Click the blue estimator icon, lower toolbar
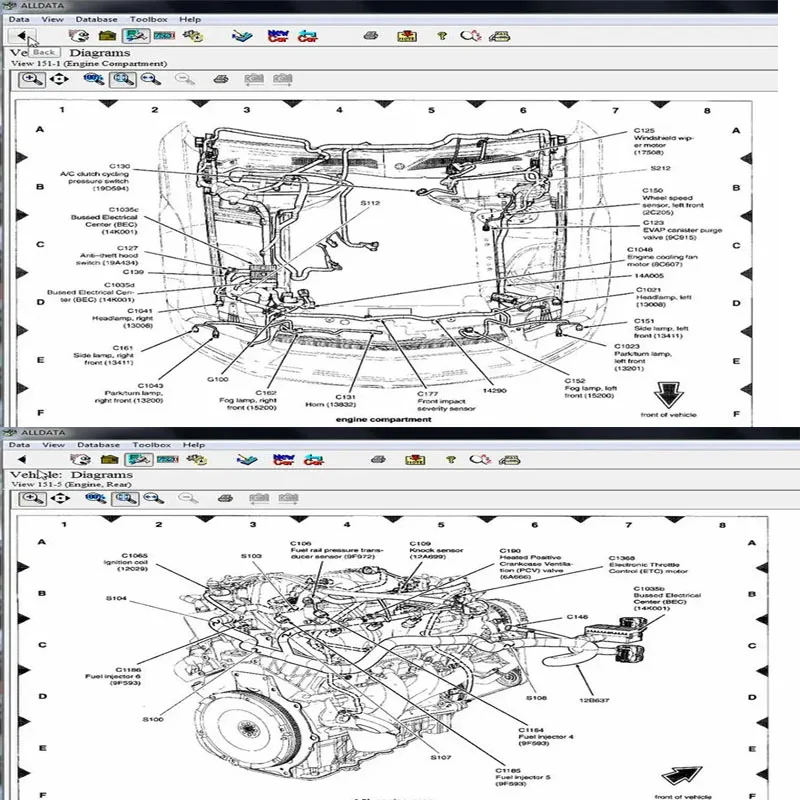 click(247, 460)
